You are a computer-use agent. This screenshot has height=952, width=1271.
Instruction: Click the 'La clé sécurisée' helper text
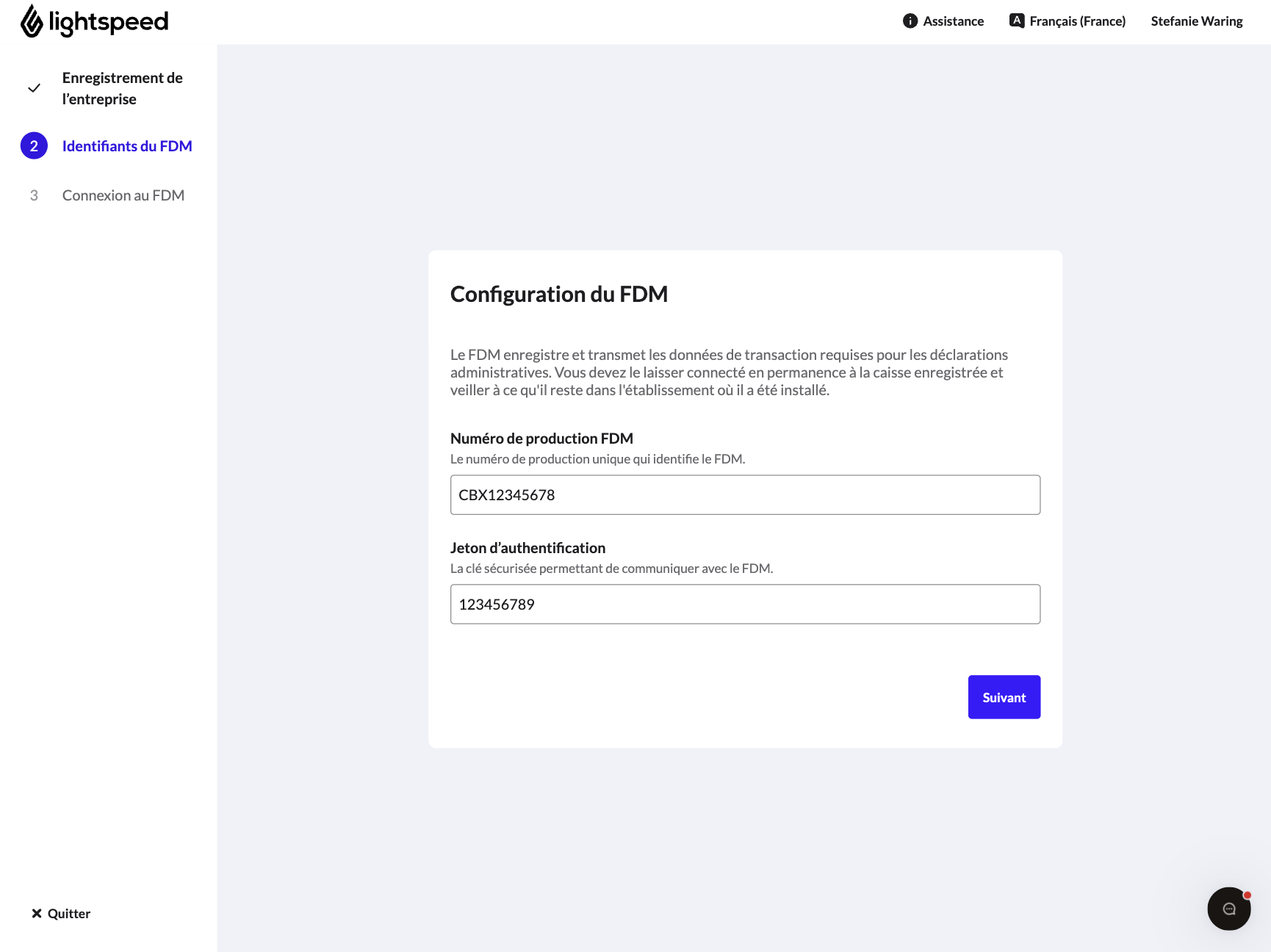(611, 569)
